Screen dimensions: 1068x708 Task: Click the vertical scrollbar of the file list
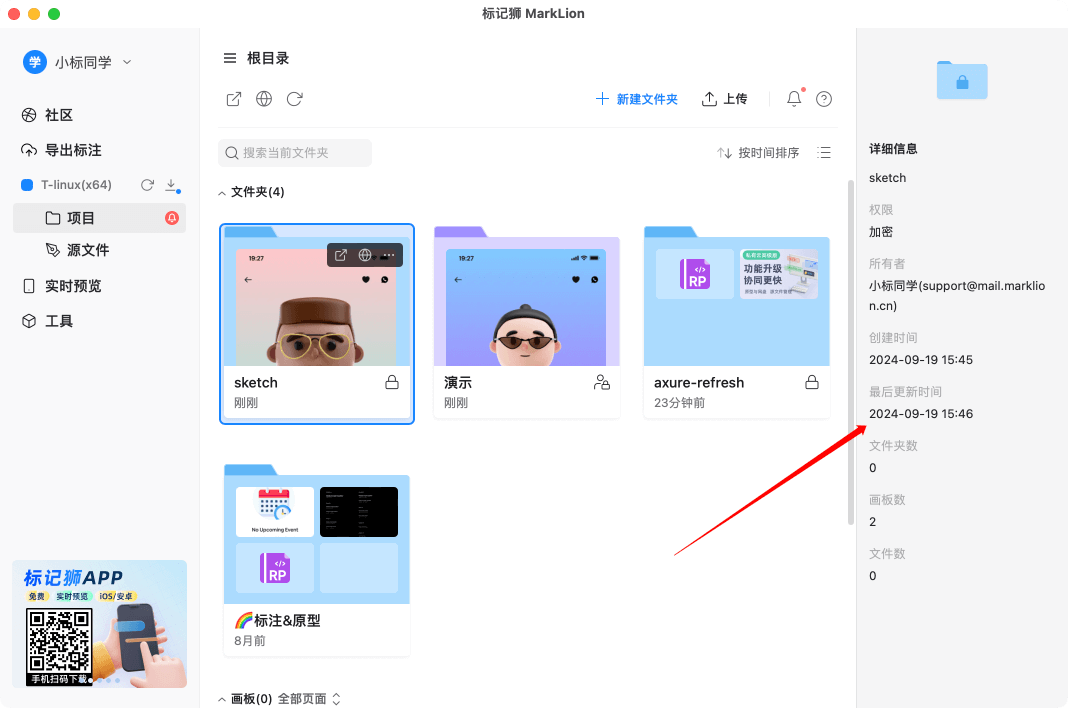click(x=851, y=350)
